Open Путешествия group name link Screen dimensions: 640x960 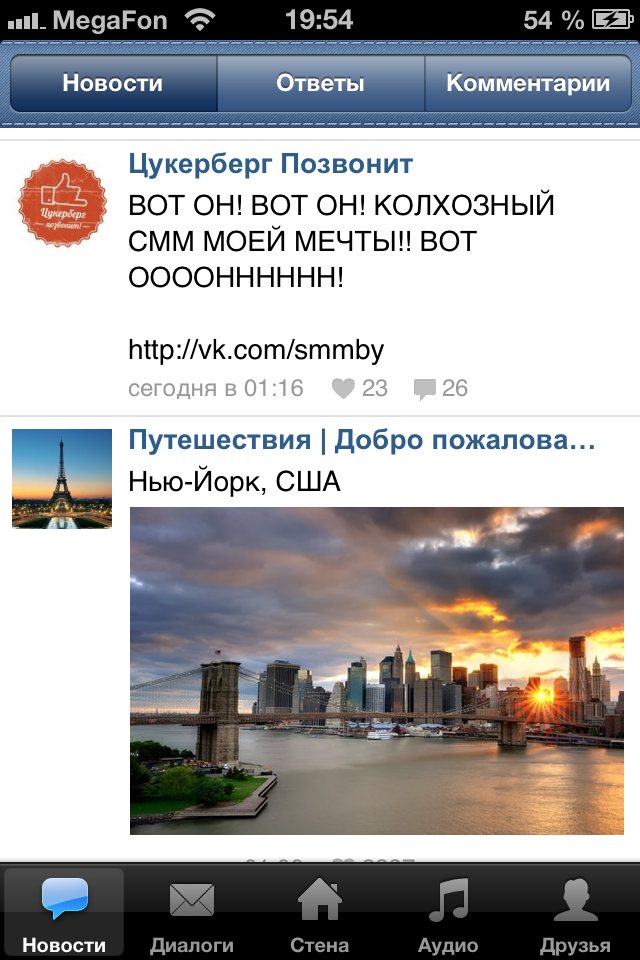pos(361,440)
